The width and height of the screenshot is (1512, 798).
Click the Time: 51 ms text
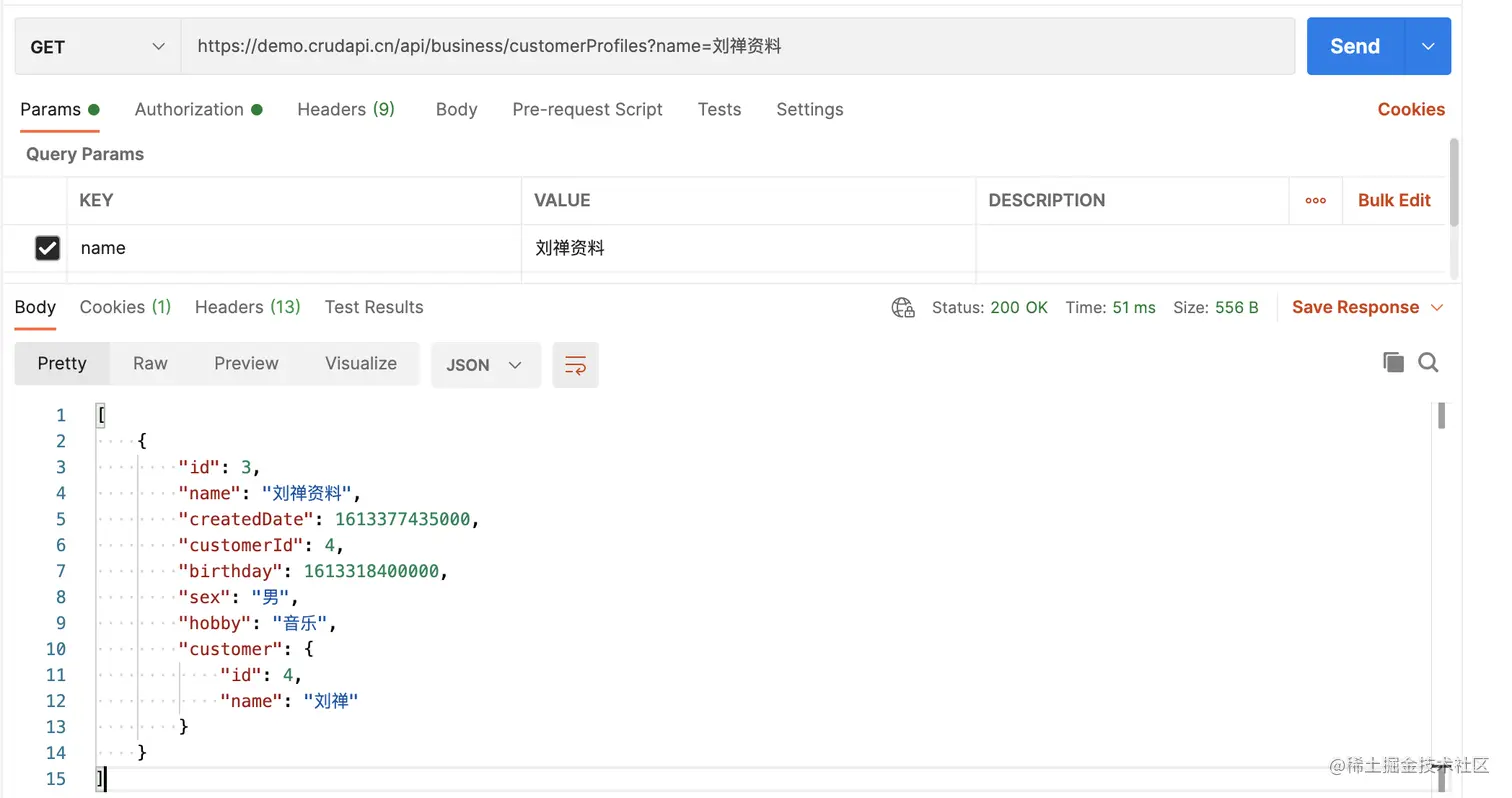click(x=1110, y=307)
